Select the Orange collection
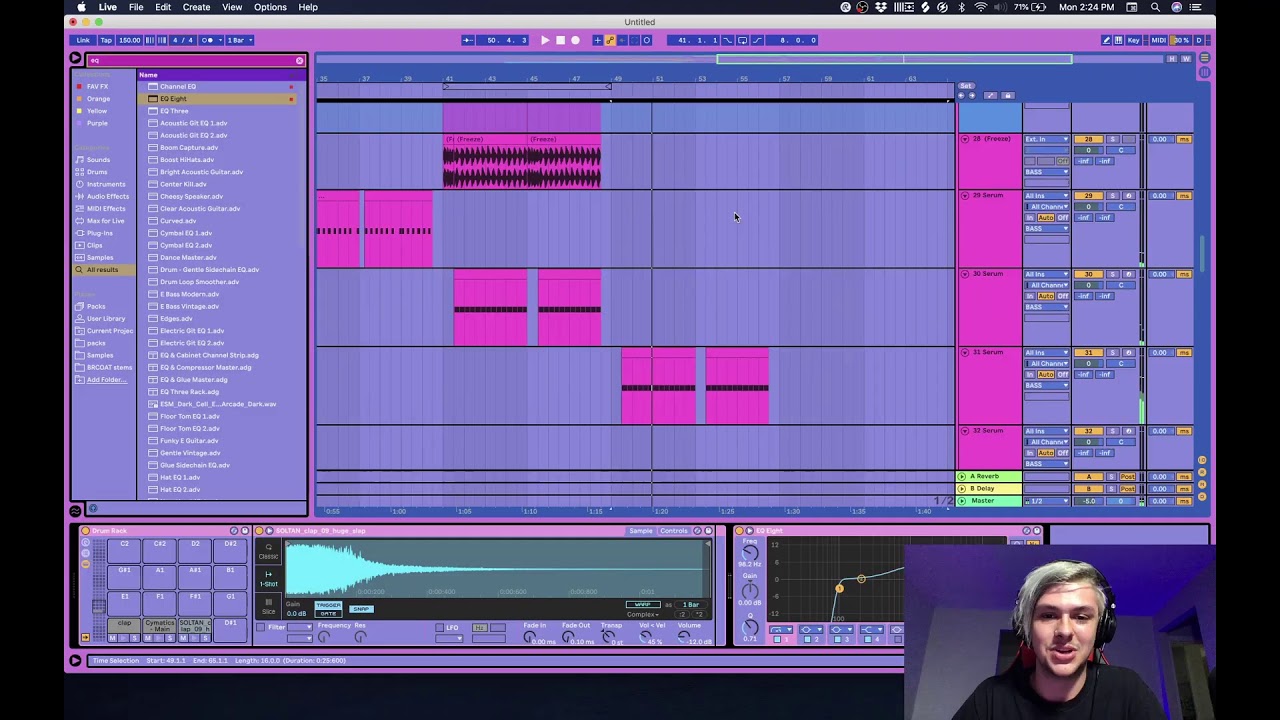This screenshot has width=1280, height=720. pyautogui.click(x=98, y=99)
